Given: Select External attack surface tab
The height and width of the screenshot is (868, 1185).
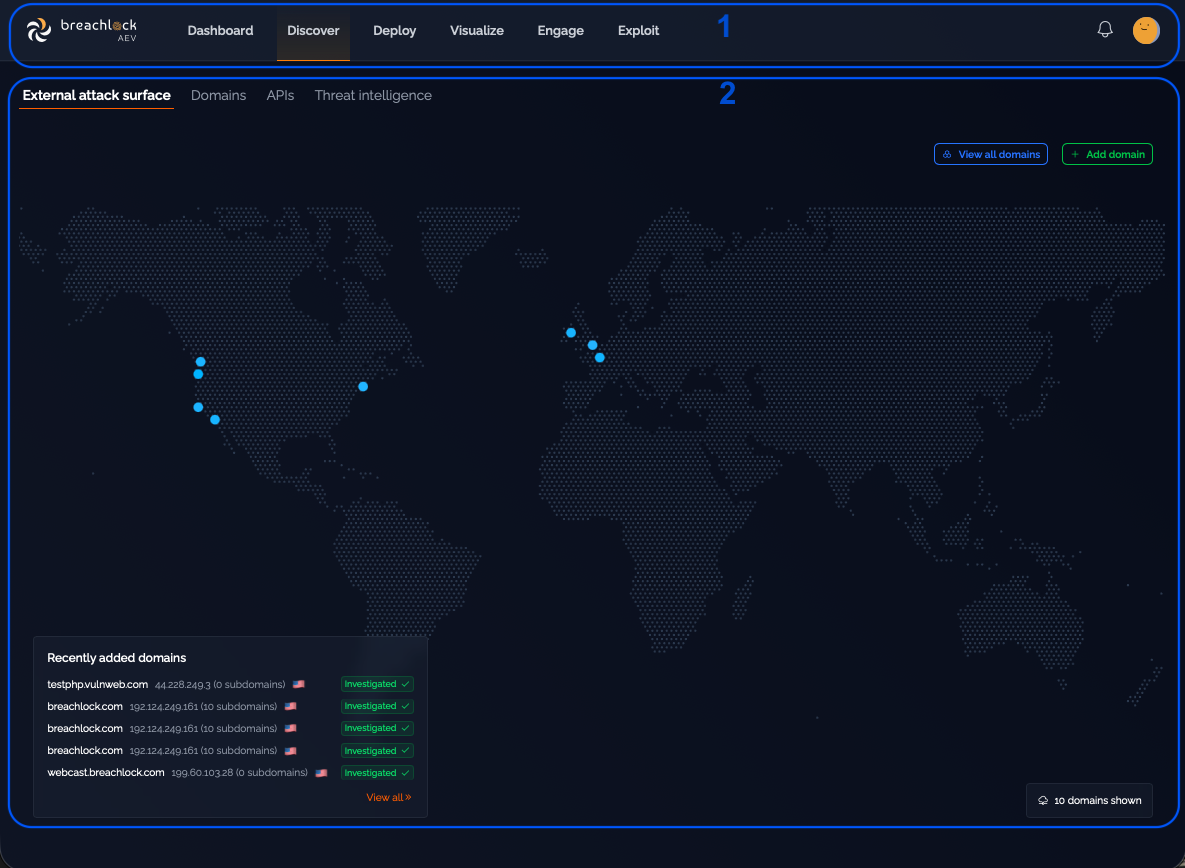Looking at the screenshot, I should click(97, 95).
